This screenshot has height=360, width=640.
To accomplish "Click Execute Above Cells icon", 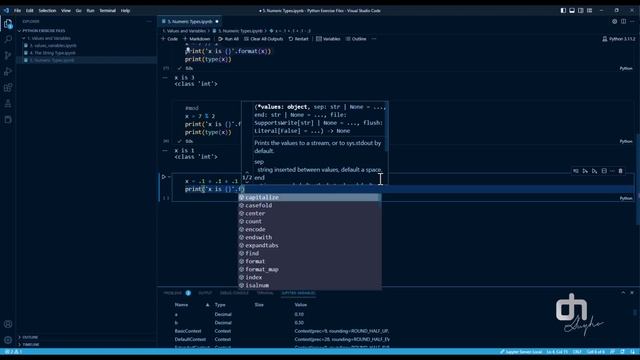I will (585, 171).
